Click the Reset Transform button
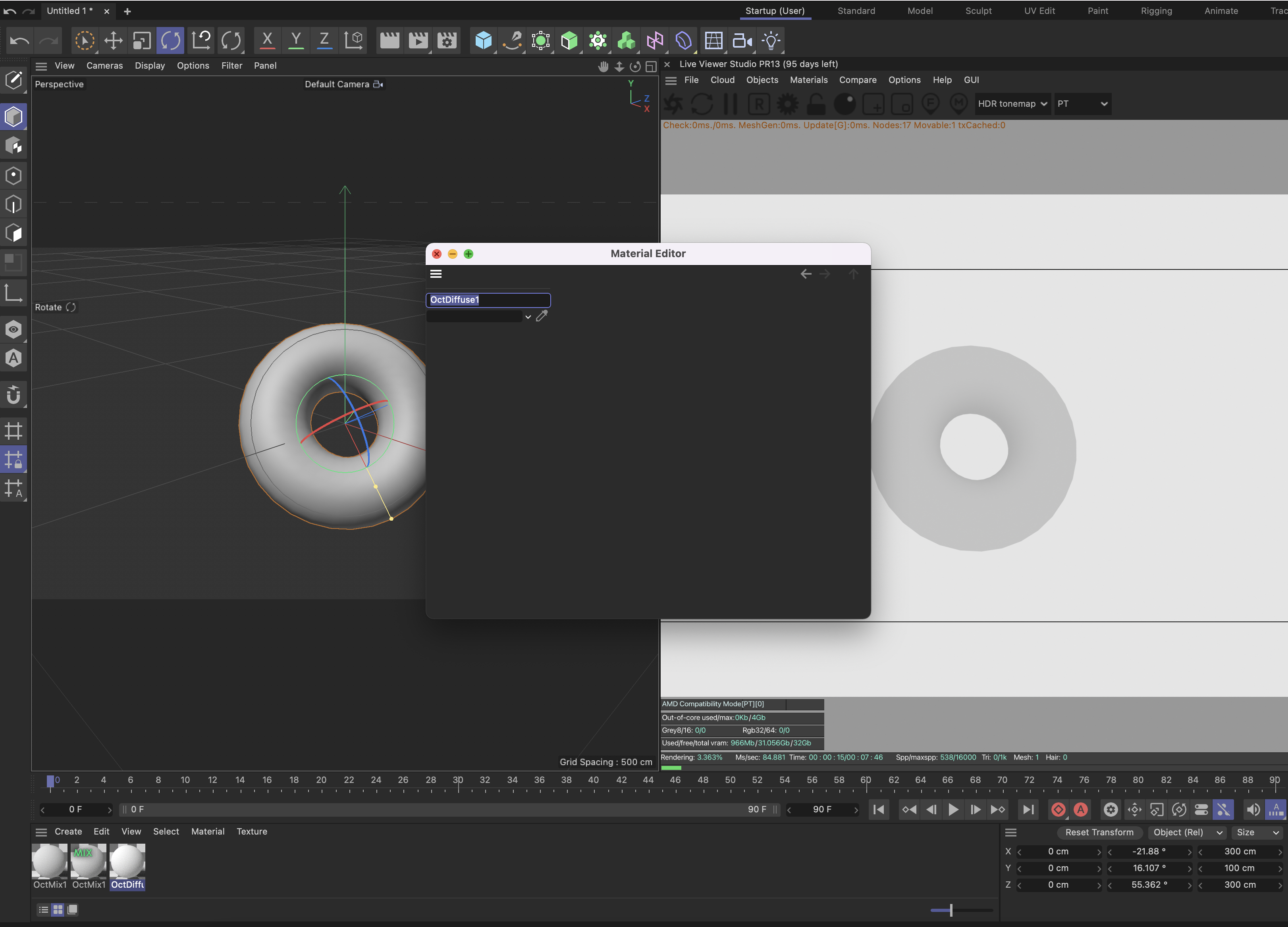 pyautogui.click(x=1099, y=832)
